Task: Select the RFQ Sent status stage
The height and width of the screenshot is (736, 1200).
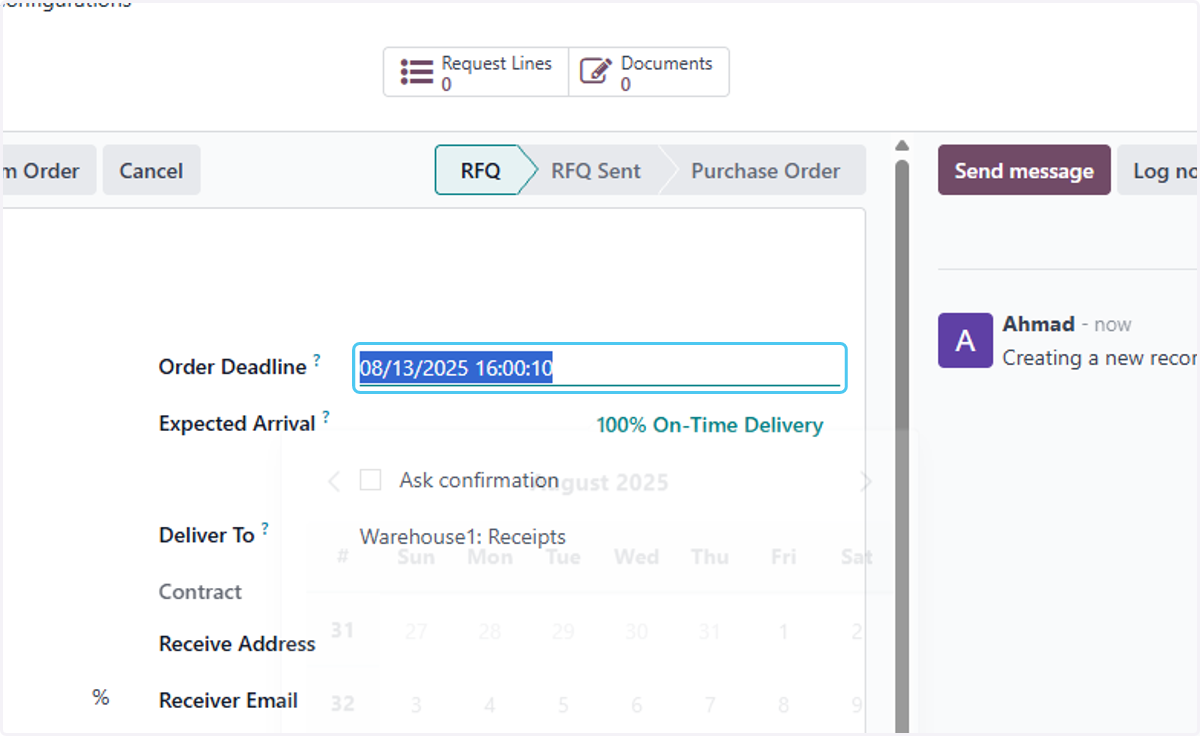Action: click(x=595, y=170)
